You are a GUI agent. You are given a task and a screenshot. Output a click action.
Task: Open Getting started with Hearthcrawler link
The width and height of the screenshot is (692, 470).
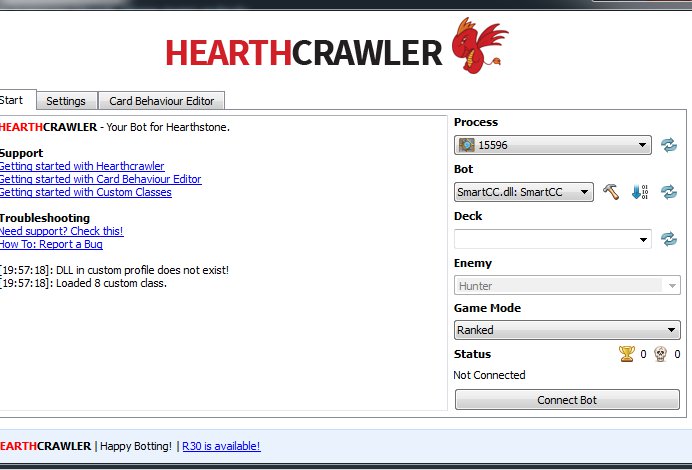(82, 166)
